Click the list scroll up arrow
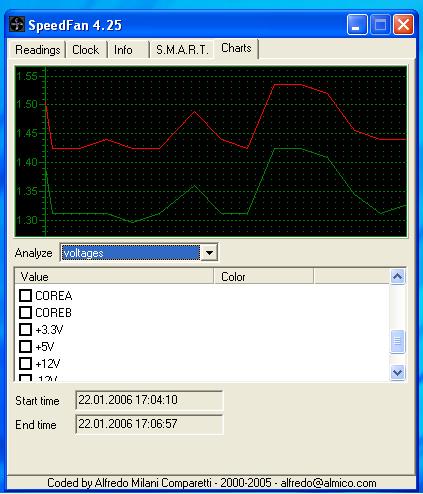This screenshot has height=494, width=423. click(397, 276)
